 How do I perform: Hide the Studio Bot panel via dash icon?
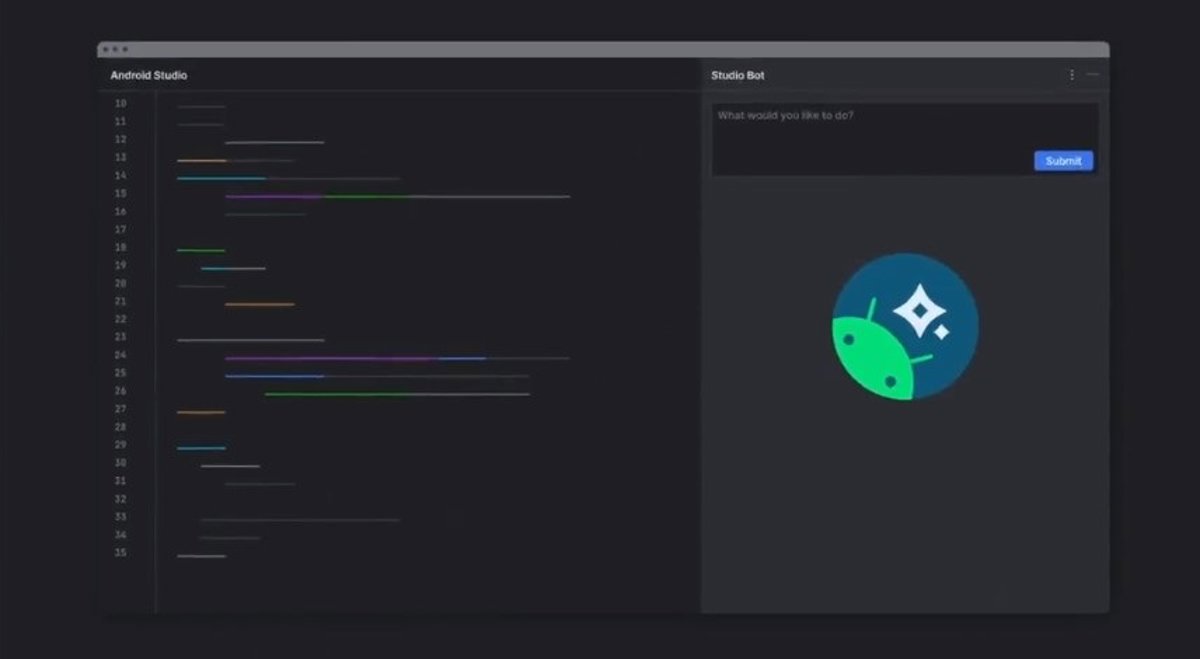[x=1092, y=74]
